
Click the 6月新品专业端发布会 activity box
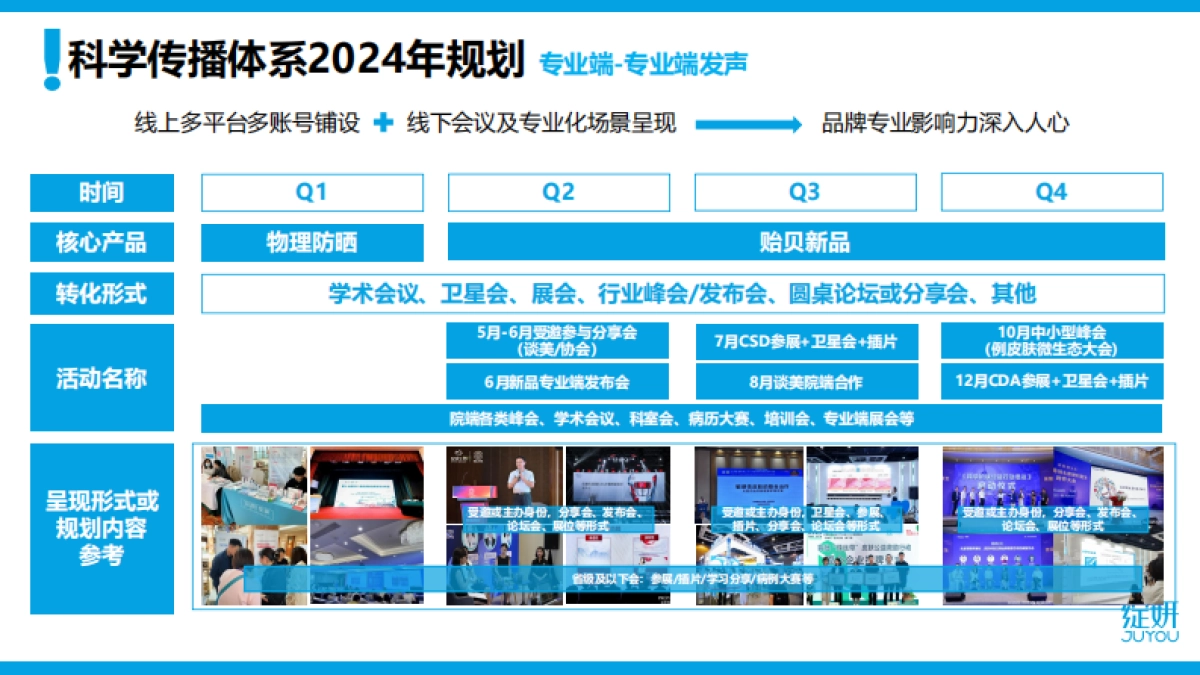tap(560, 381)
